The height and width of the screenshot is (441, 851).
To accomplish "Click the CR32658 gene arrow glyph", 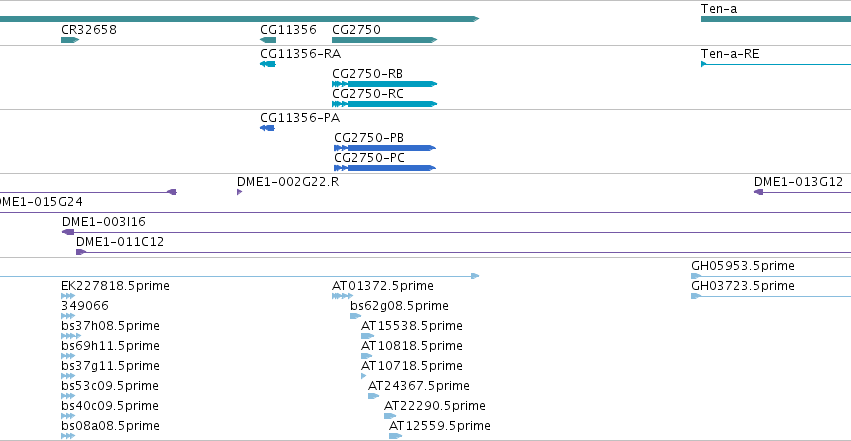I will tap(70, 40).
